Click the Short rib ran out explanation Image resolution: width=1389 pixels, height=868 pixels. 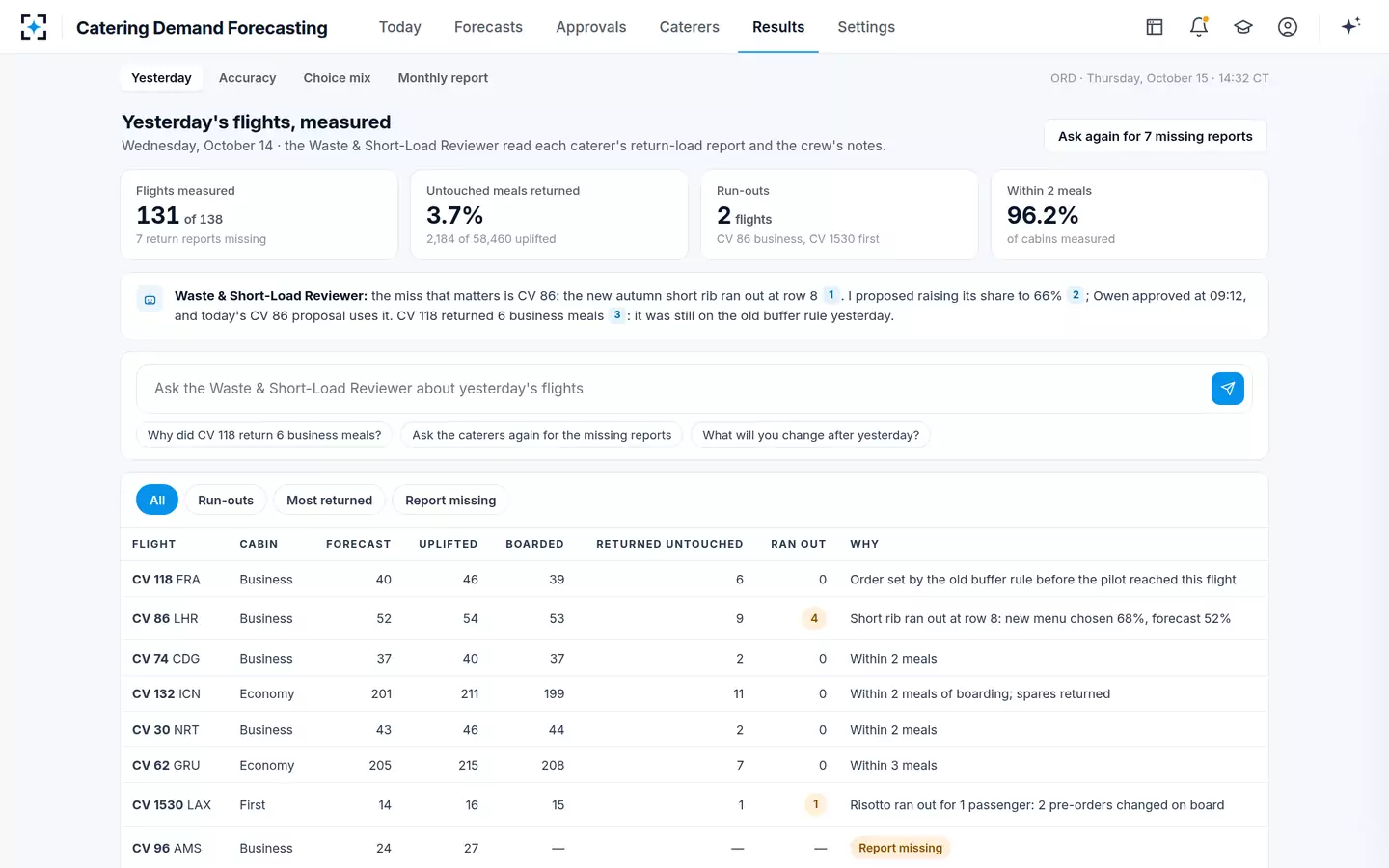[x=1040, y=618]
